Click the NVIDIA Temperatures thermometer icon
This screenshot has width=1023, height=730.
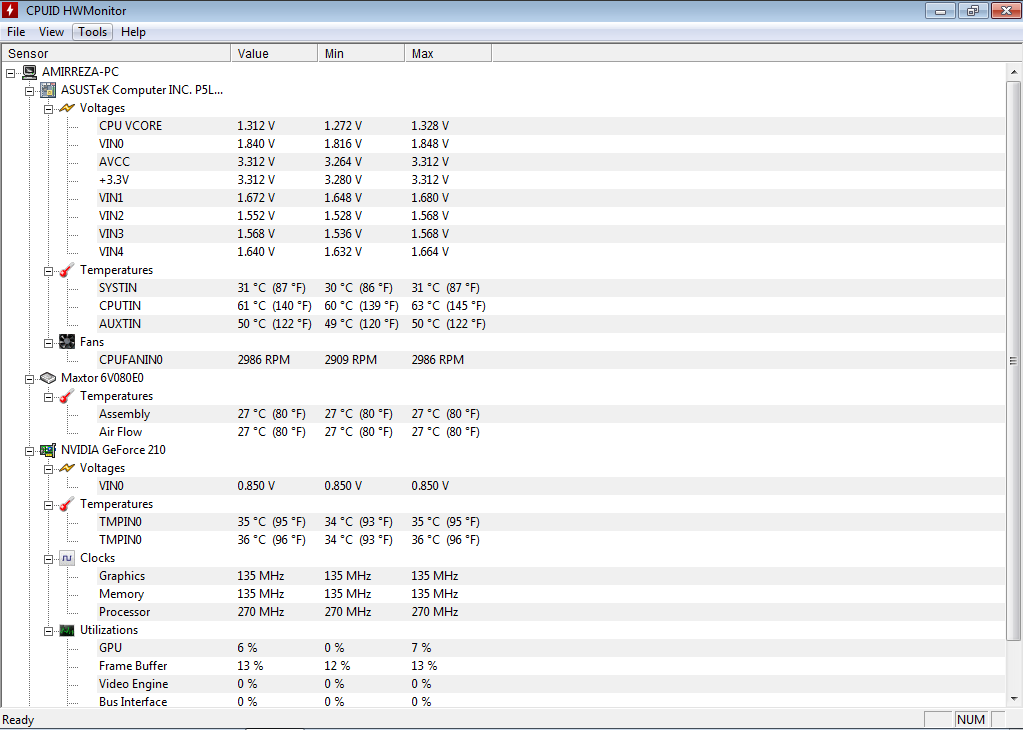click(x=67, y=504)
